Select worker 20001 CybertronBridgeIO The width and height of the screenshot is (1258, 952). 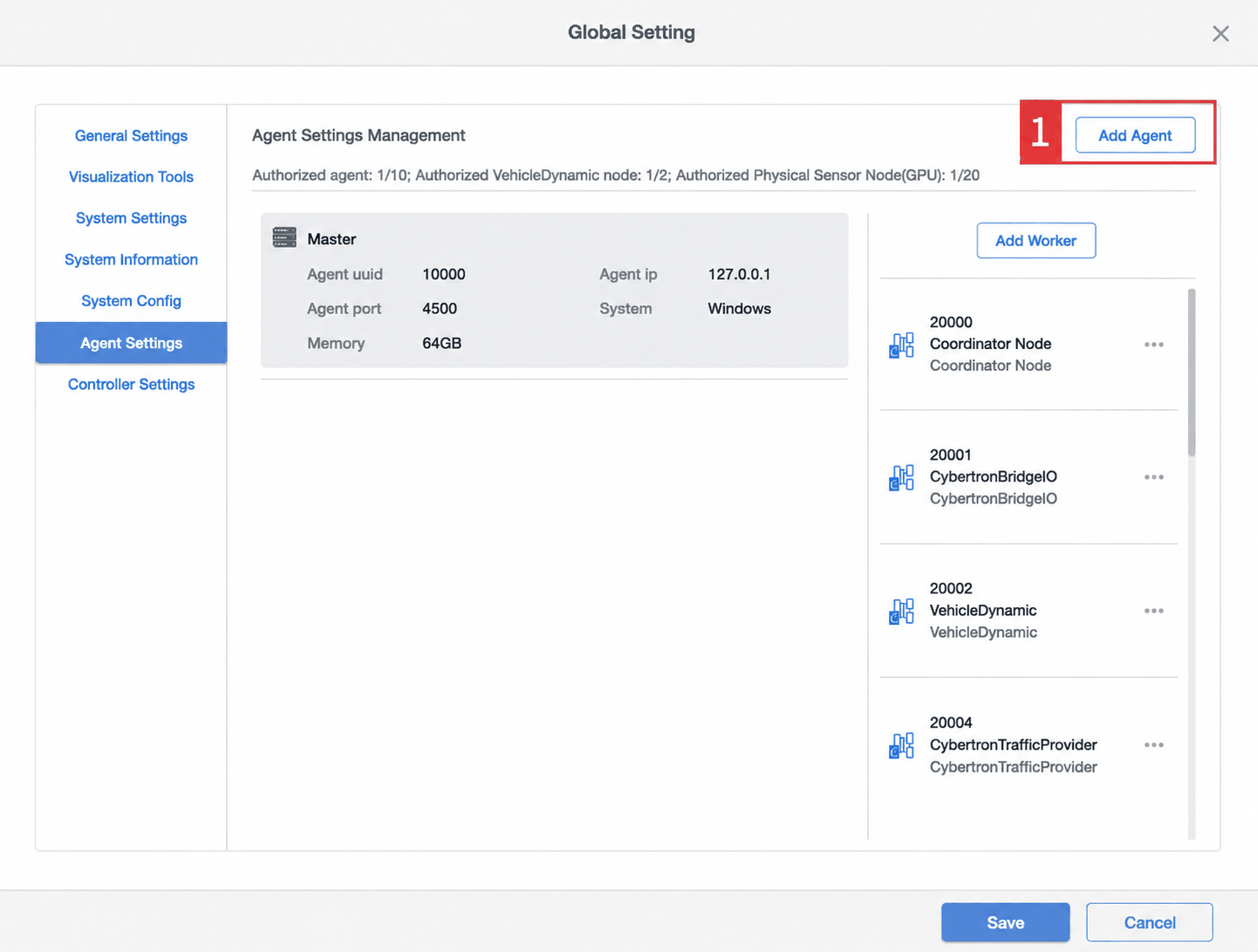1029,477
